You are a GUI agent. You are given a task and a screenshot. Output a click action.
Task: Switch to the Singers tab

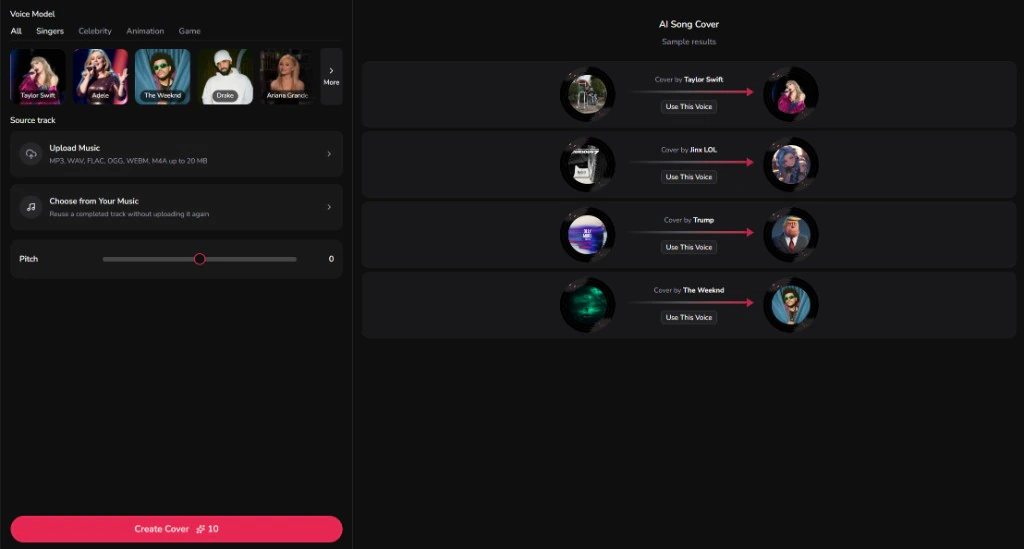tap(50, 31)
